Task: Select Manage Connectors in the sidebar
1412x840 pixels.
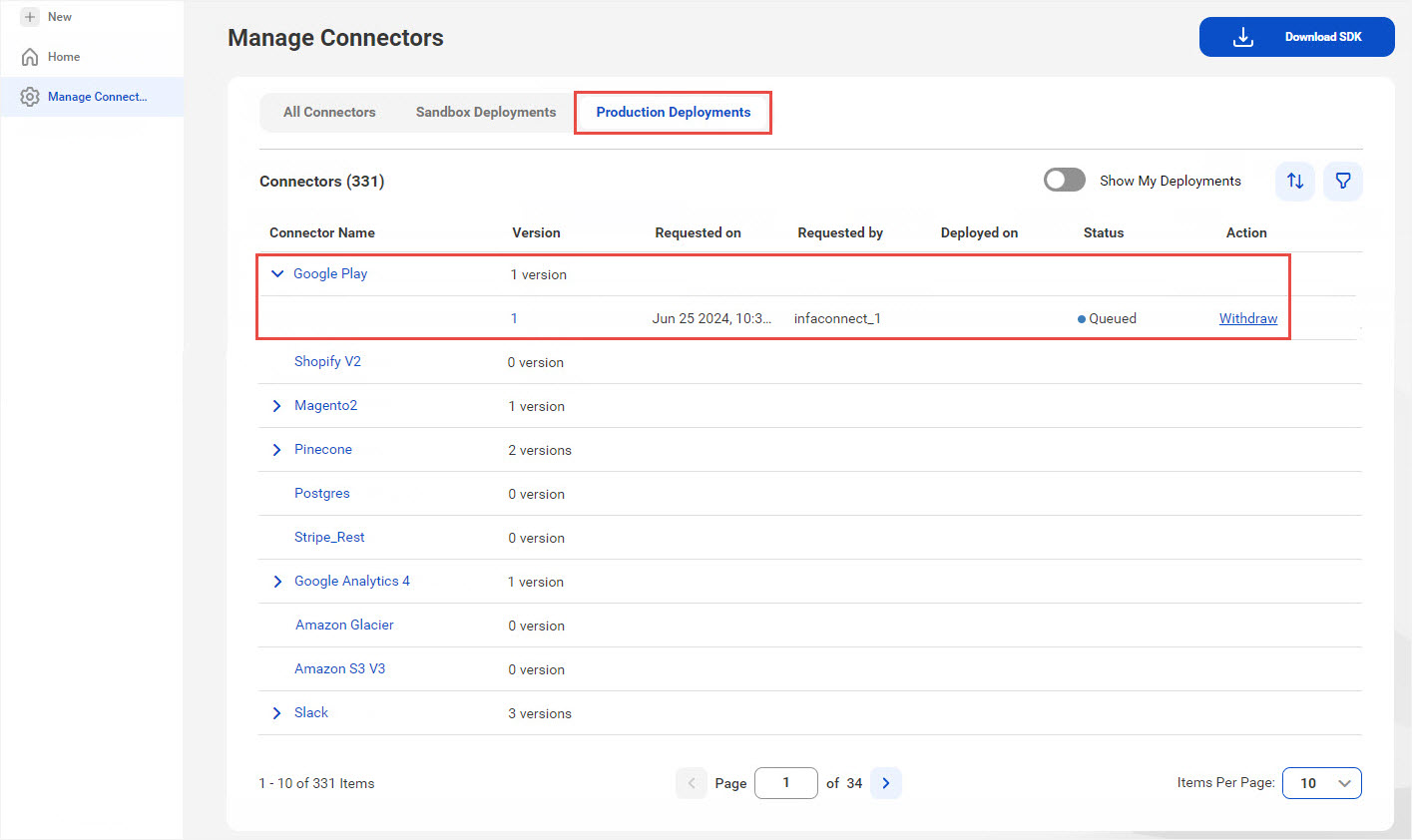Action: click(92, 97)
